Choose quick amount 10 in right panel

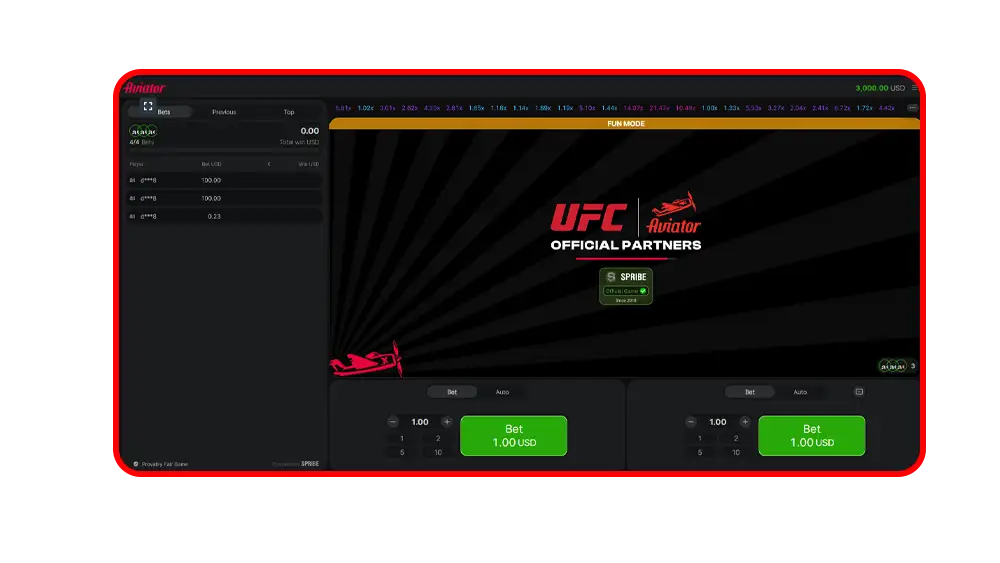[736, 453]
